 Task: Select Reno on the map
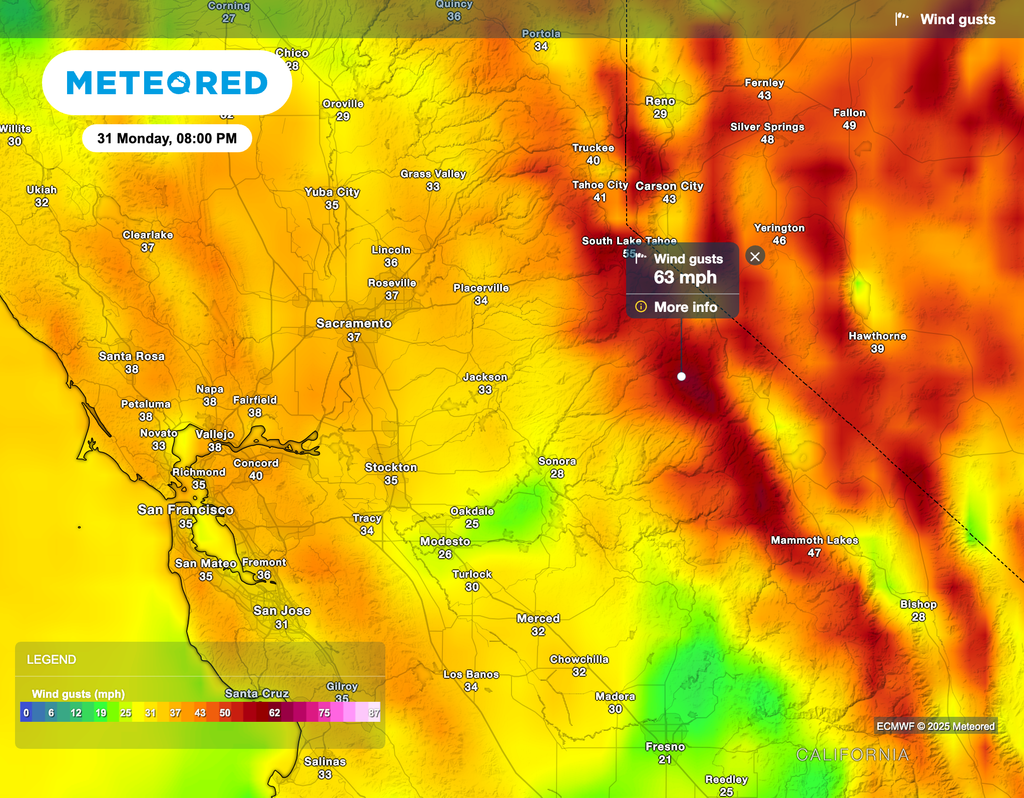click(658, 101)
